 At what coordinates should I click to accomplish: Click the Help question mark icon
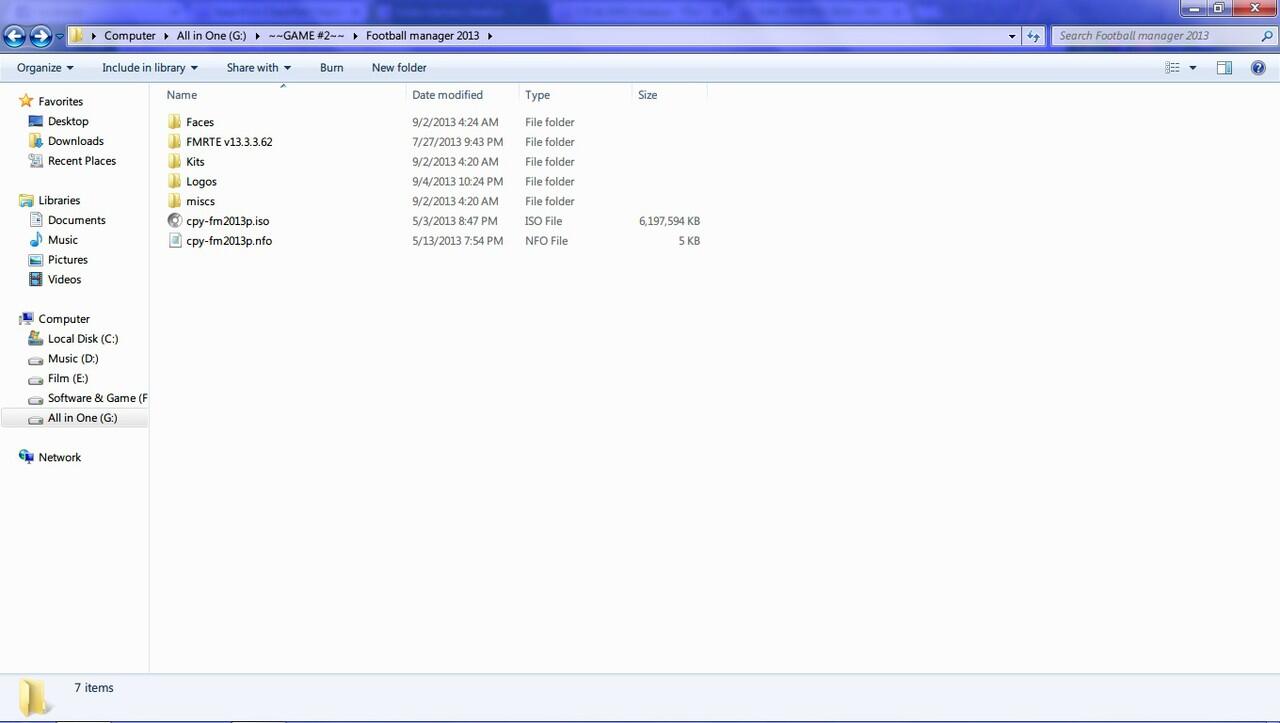click(x=1258, y=68)
